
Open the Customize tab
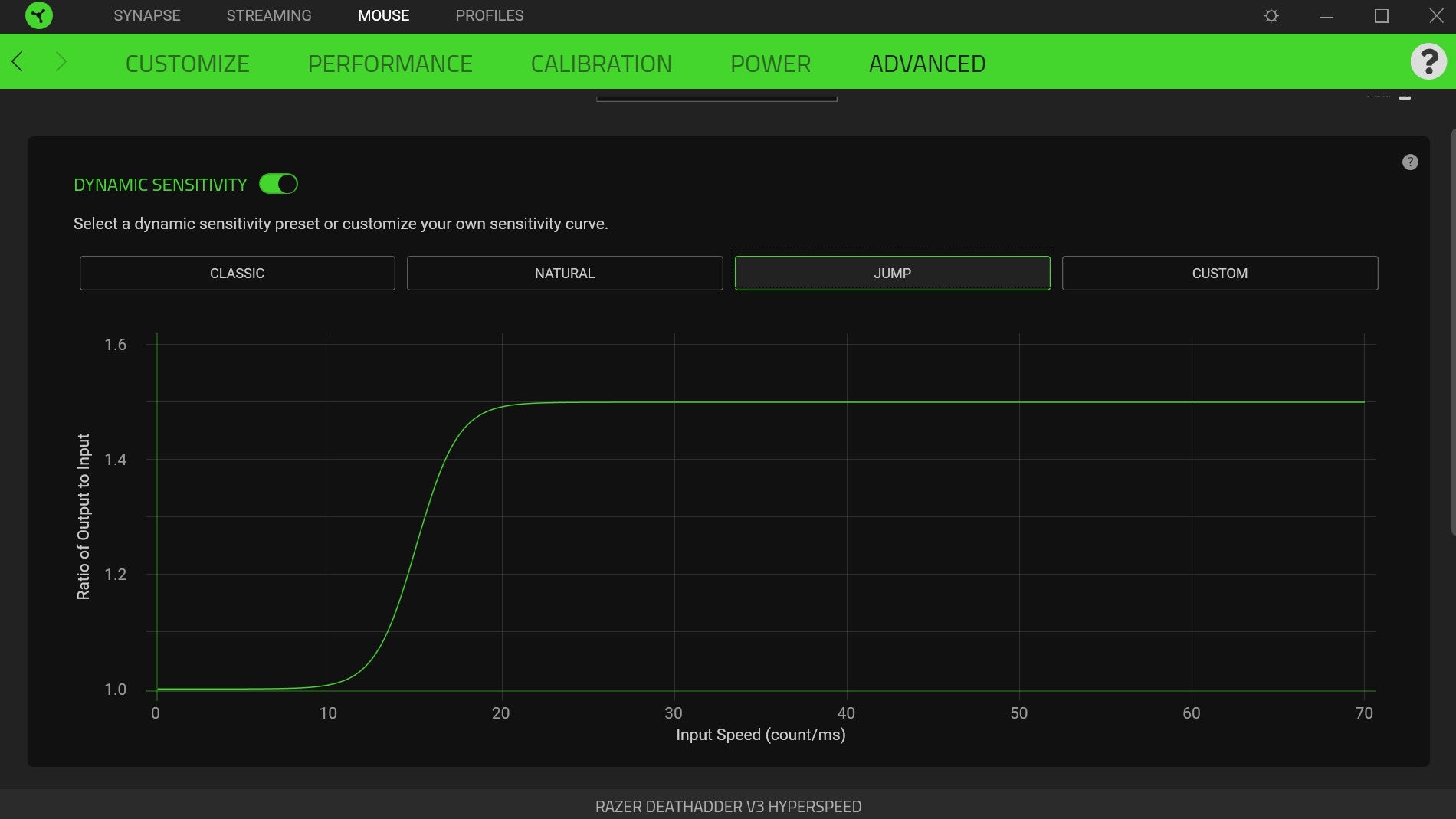(x=187, y=64)
